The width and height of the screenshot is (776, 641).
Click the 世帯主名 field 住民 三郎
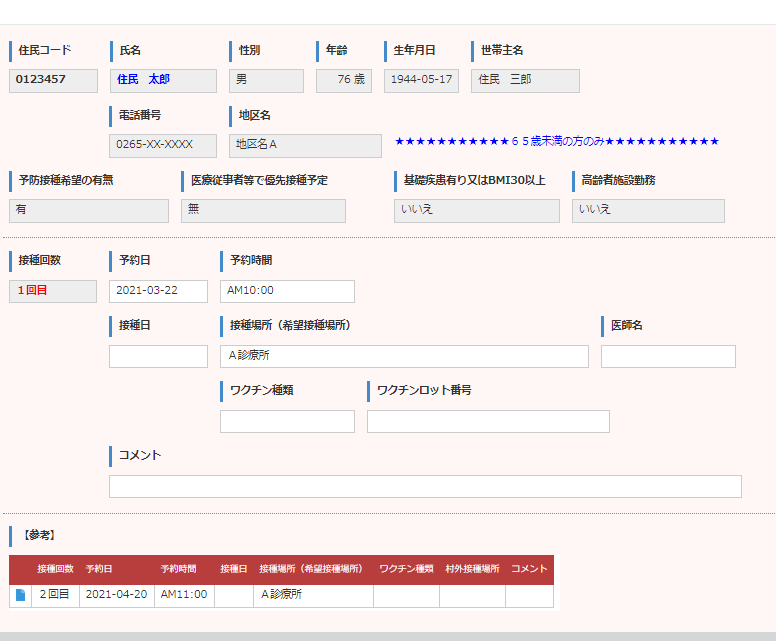pos(525,80)
